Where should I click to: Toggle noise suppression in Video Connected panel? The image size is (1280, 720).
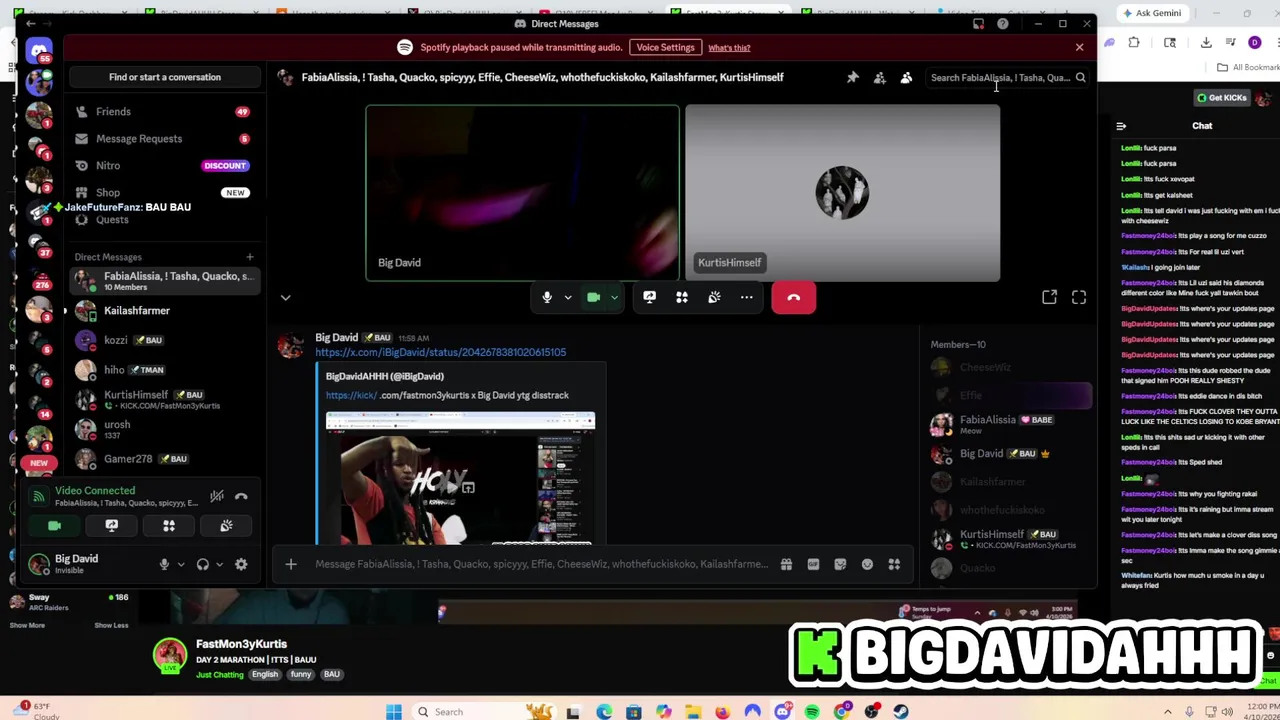(216, 496)
